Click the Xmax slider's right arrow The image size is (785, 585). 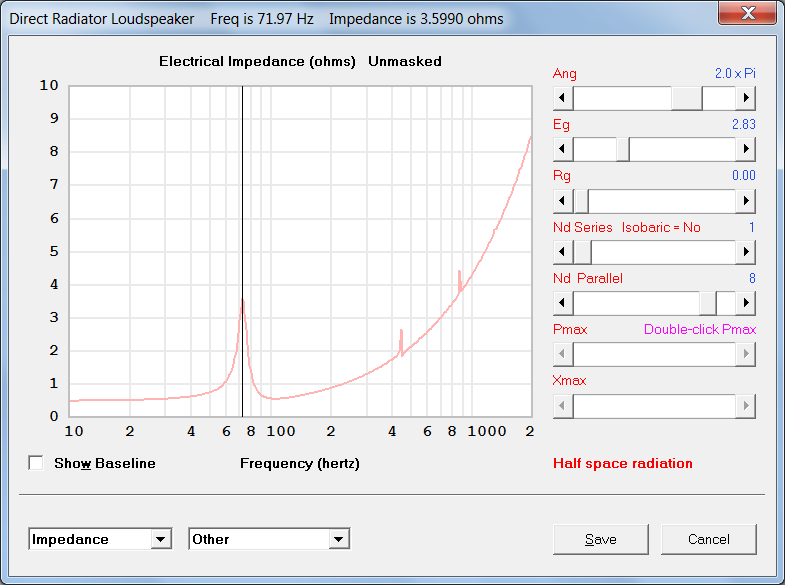pos(745,405)
